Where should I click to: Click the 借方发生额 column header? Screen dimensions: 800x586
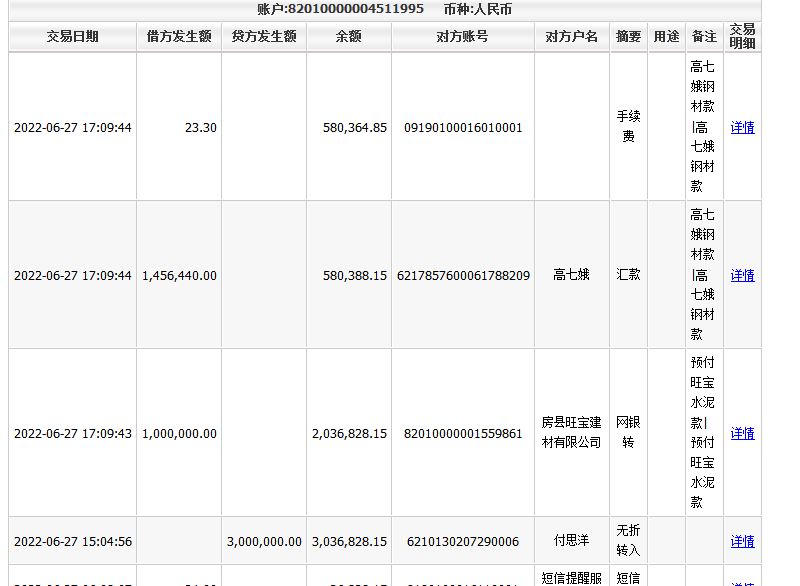(x=179, y=37)
